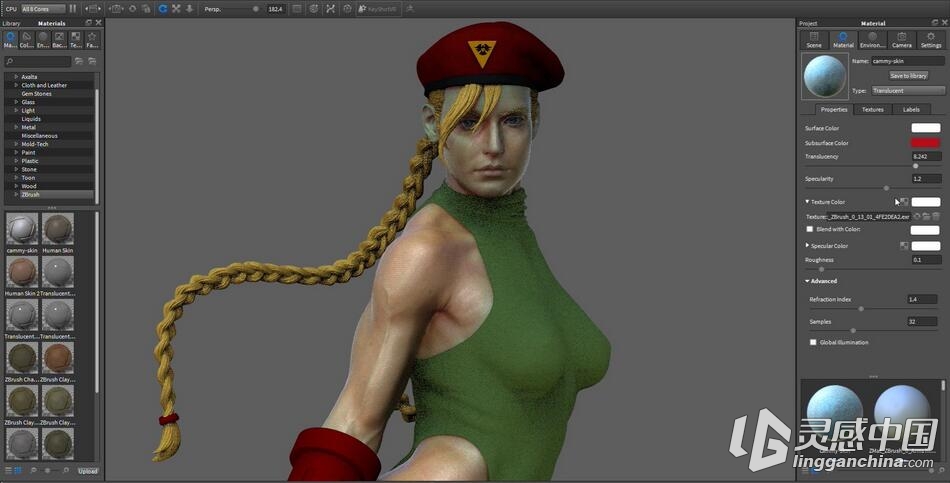Enable Blend with Color checkbox
The image size is (950, 483).
click(x=809, y=229)
